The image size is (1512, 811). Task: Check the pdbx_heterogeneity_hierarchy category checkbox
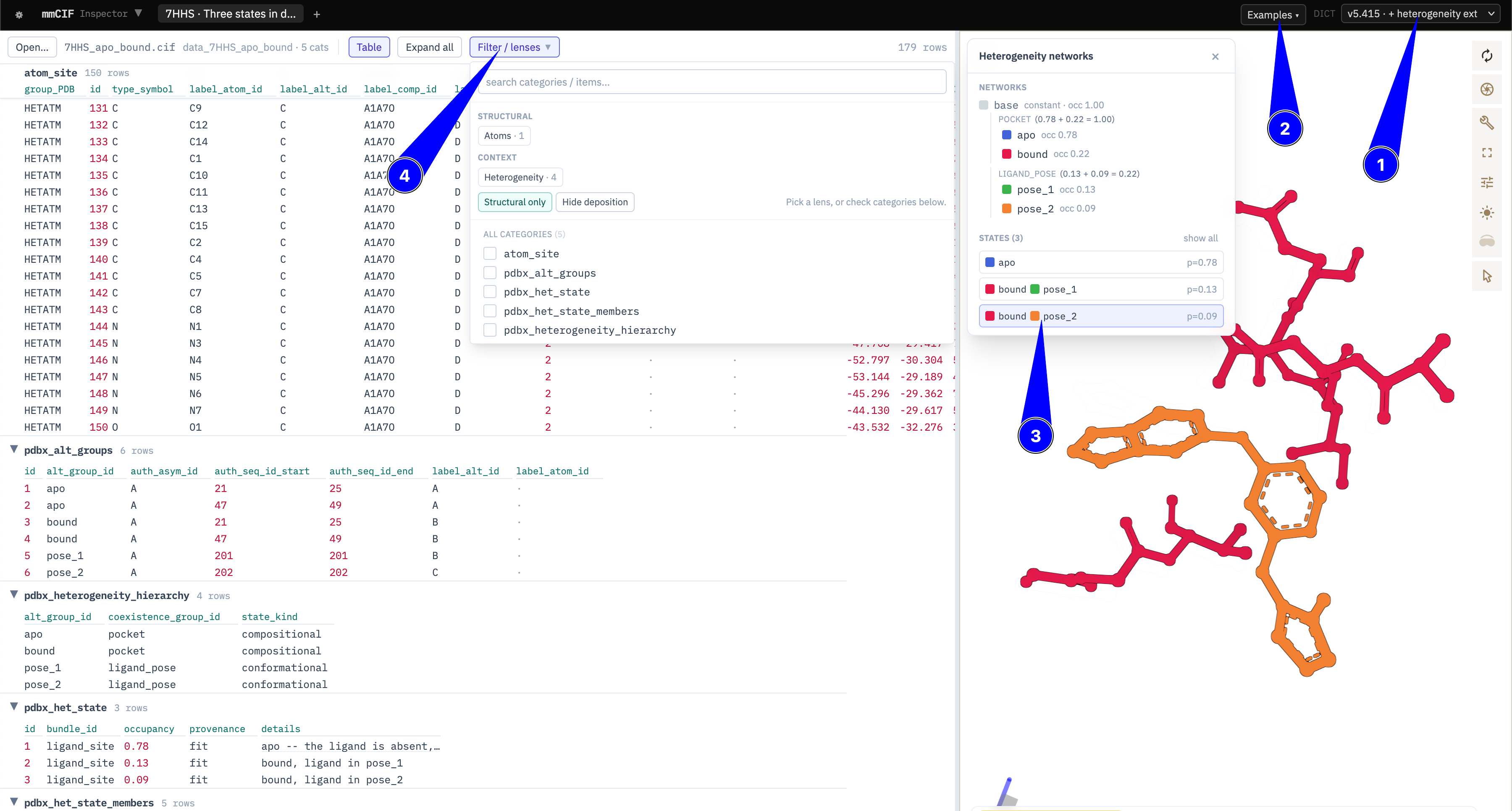click(x=490, y=330)
